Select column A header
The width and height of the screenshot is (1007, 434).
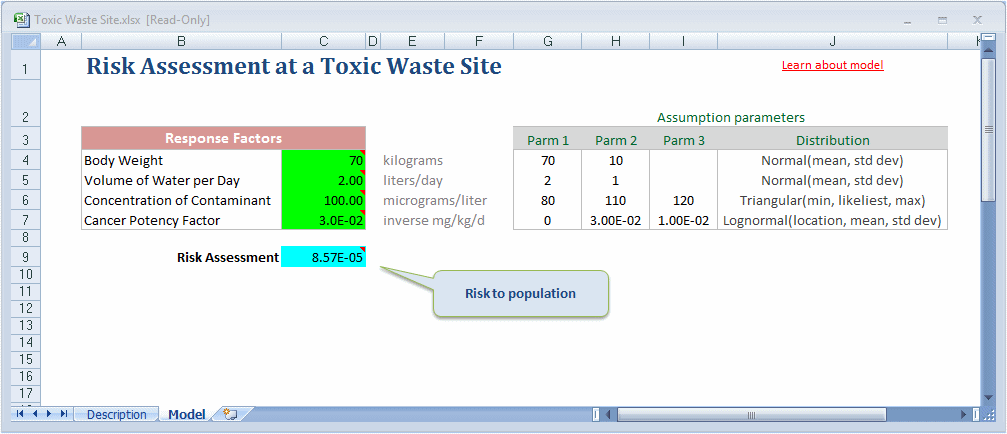(62, 42)
